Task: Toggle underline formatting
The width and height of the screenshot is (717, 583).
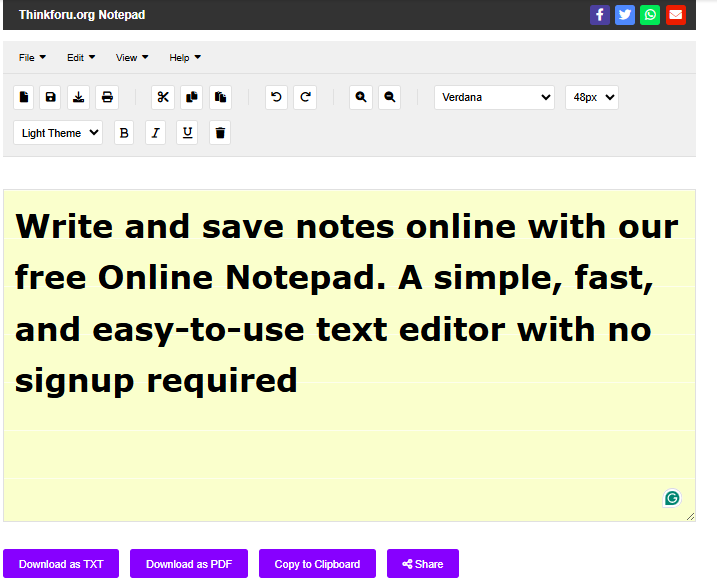Action: click(x=187, y=132)
